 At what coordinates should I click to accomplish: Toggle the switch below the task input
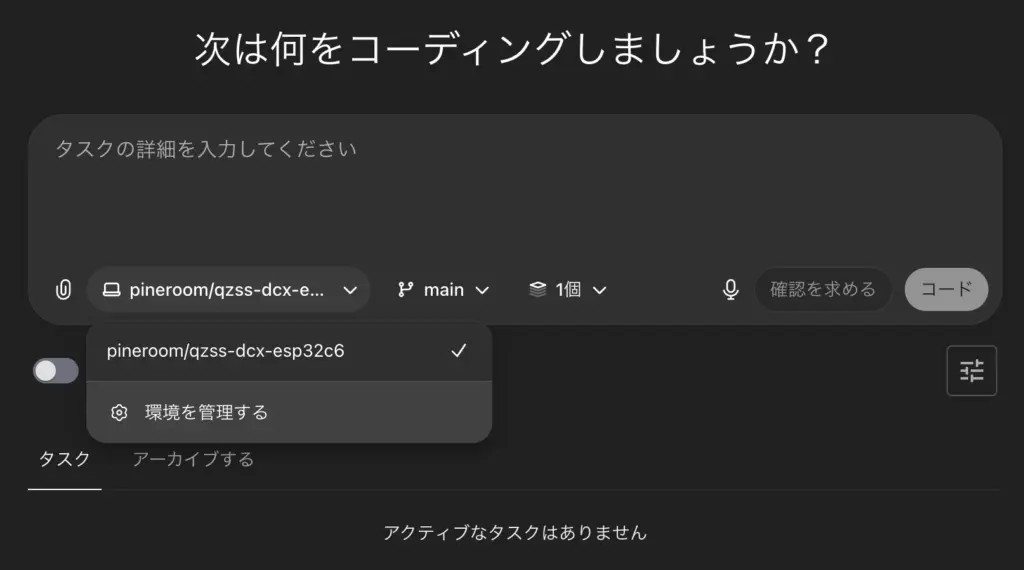click(56, 371)
